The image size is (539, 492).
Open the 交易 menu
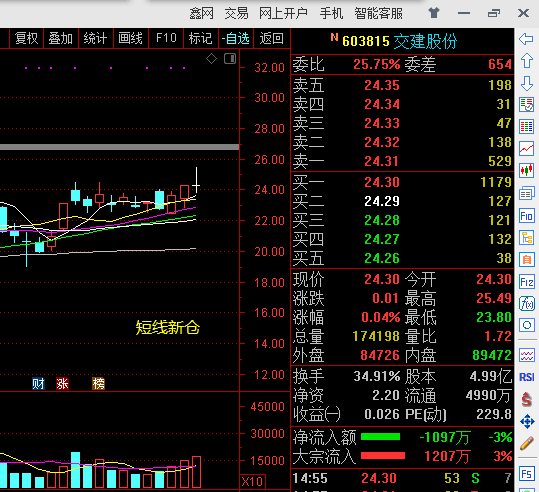pyautogui.click(x=236, y=13)
